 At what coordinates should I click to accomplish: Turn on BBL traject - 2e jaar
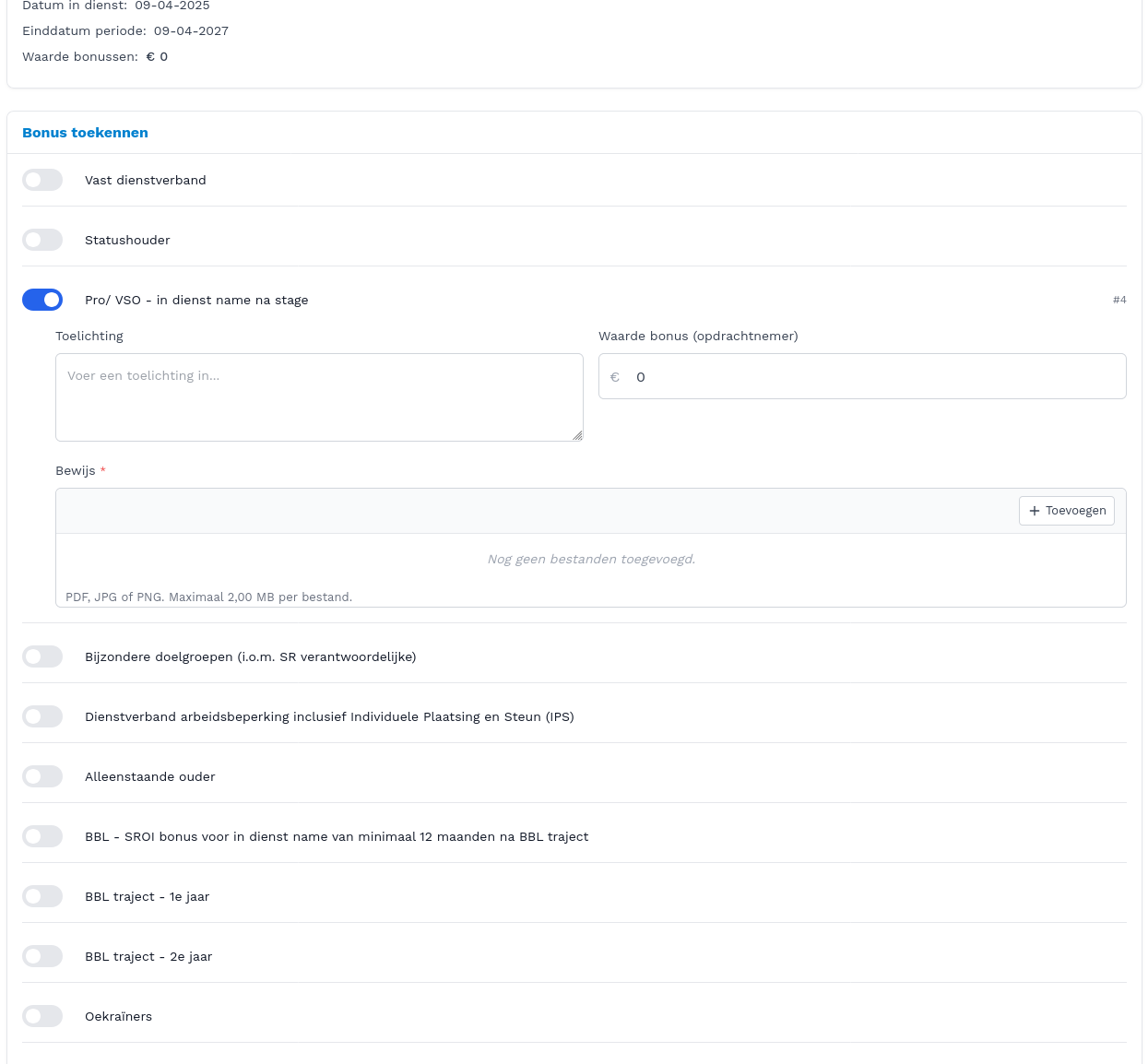42,956
